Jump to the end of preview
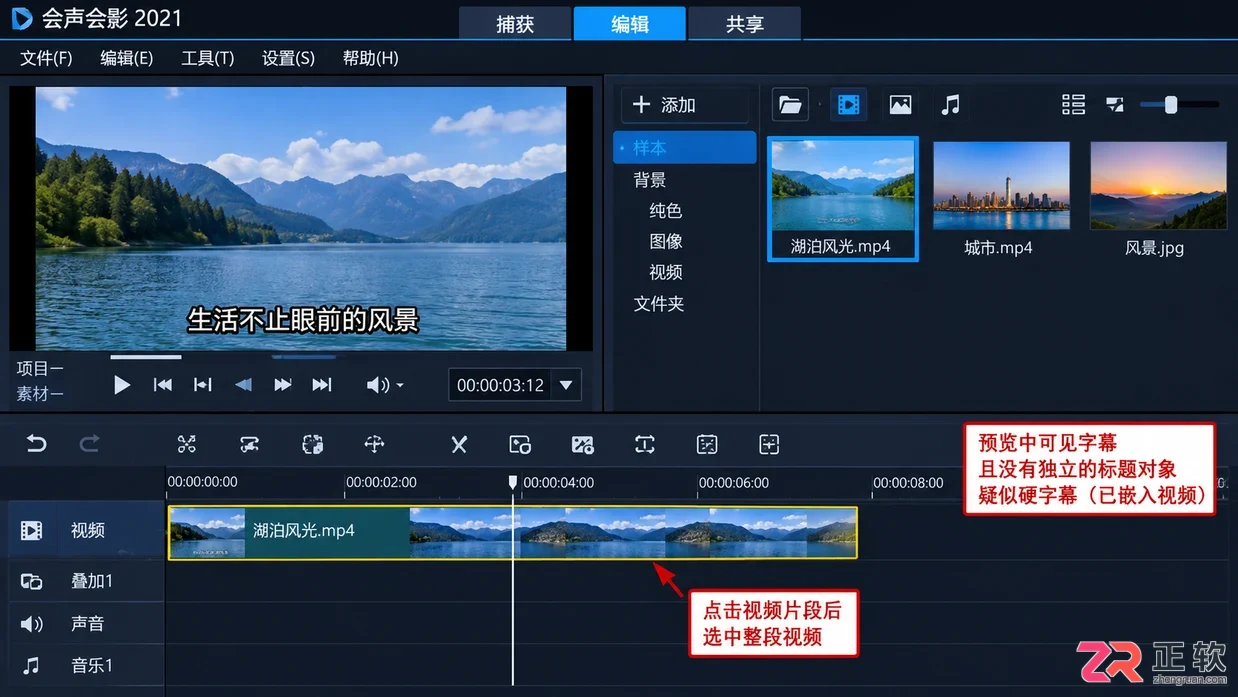The image size is (1238, 697). point(322,385)
